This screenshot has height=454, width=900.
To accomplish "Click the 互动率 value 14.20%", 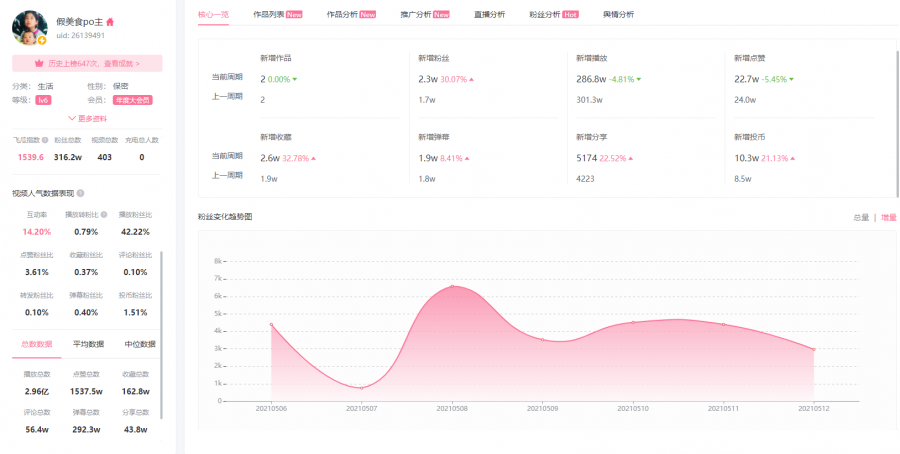I will point(37,232).
